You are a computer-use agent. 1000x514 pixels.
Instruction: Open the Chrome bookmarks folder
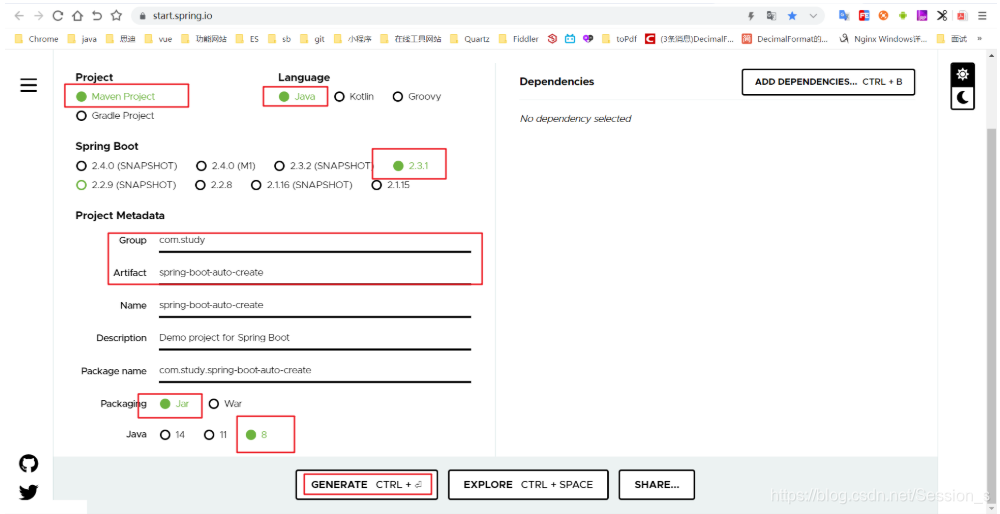pos(36,39)
